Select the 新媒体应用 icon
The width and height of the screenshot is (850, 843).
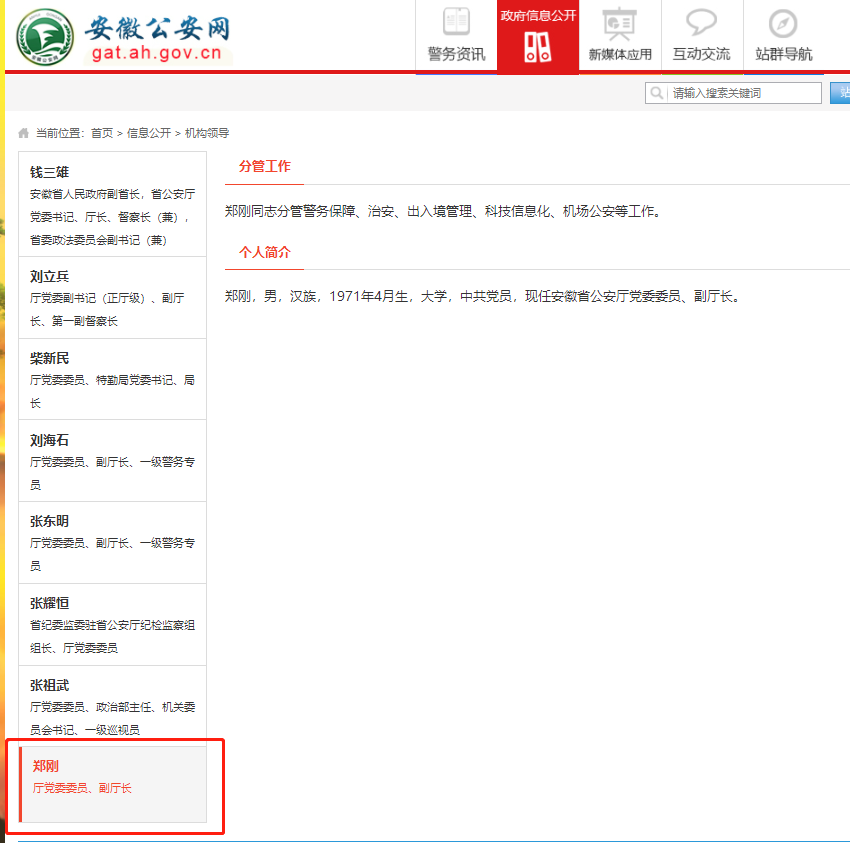(x=619, y=25)
